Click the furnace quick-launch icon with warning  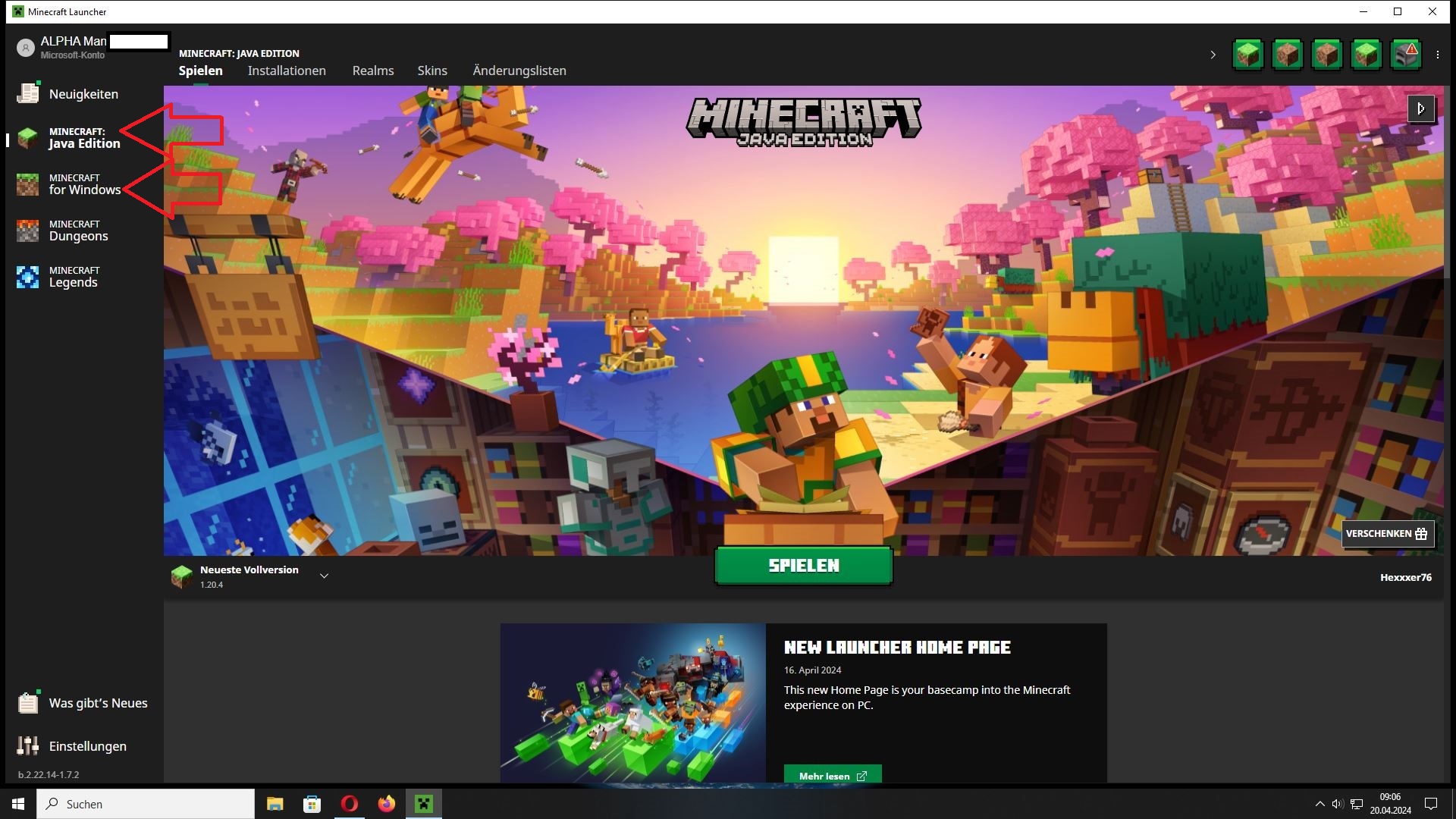[1405, 55]
